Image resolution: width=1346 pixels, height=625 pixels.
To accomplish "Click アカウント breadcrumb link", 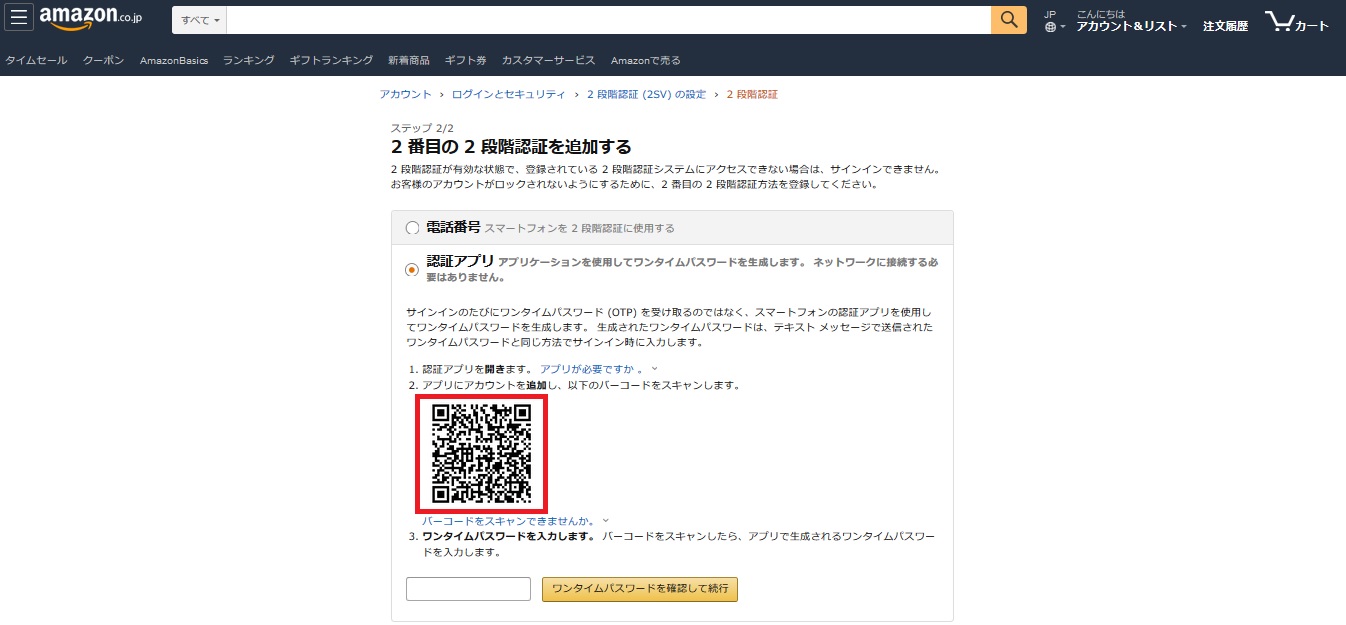I will [405, 94].
